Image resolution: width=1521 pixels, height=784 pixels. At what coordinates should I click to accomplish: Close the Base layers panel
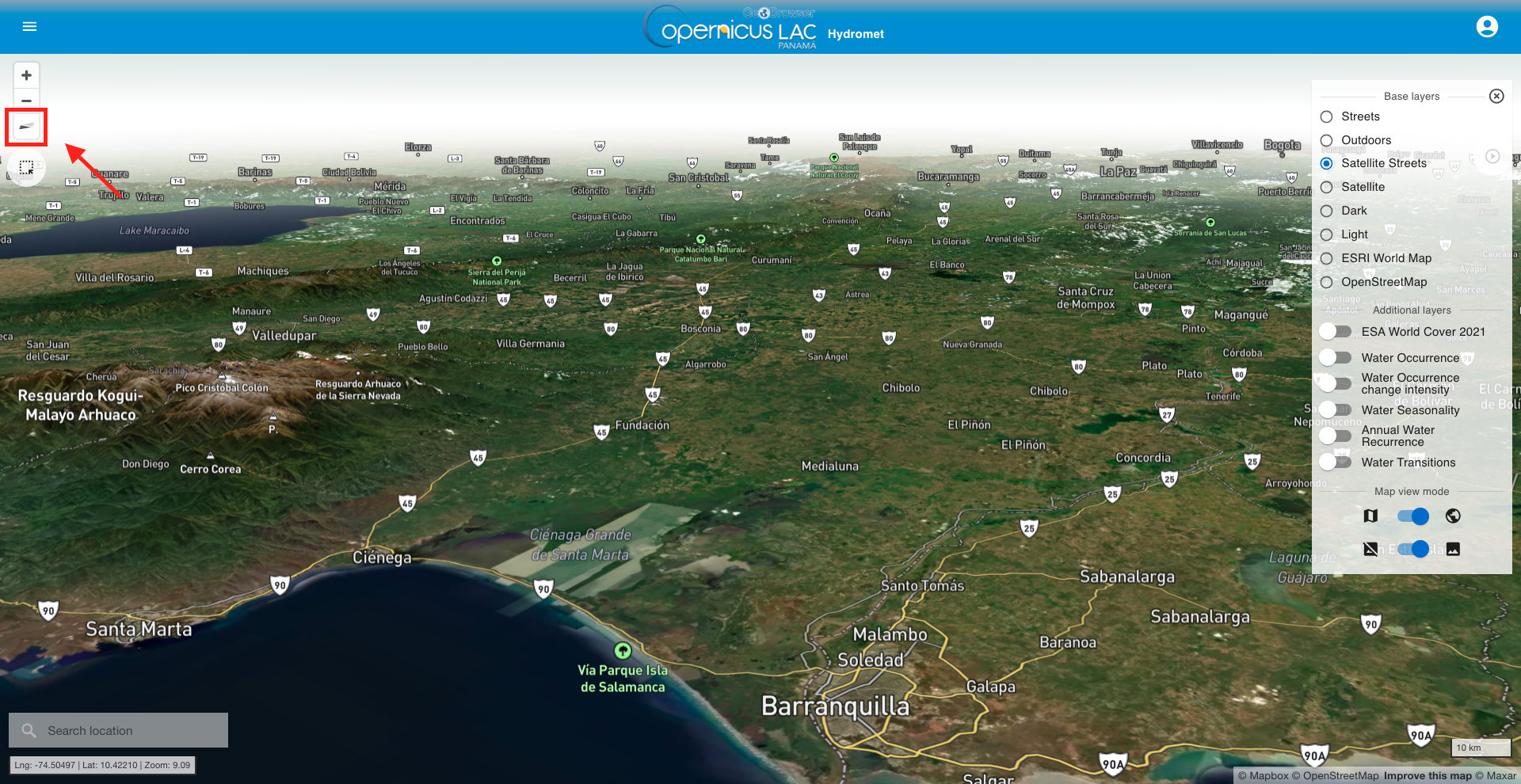tap(1496, 96)
